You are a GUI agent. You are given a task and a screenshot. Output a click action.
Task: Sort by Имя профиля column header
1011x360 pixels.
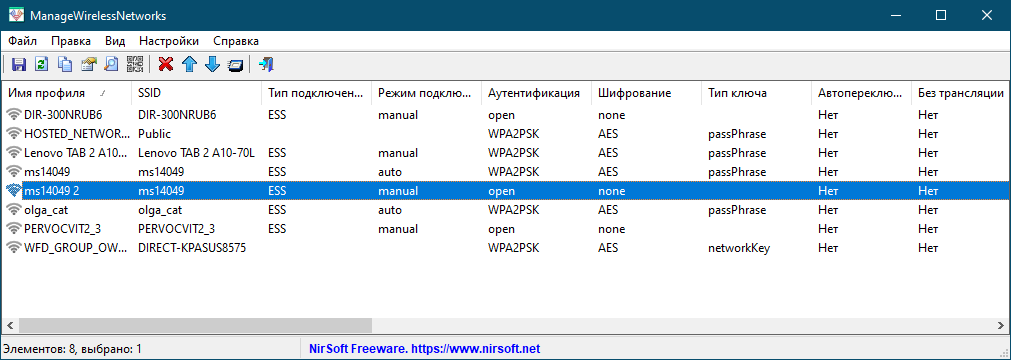[x=66, y=94]
